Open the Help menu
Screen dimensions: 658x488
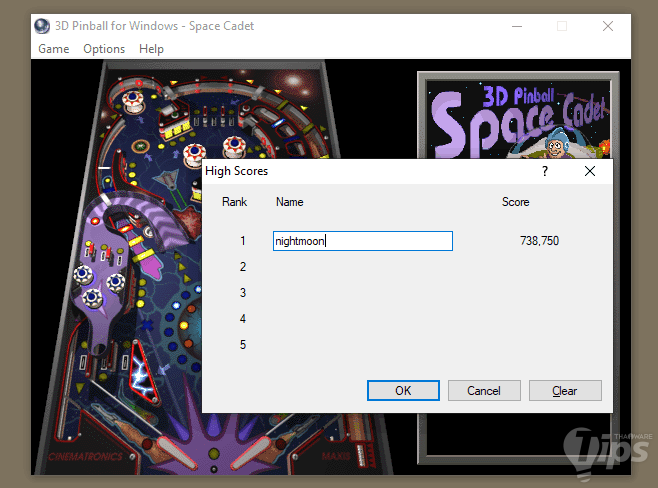(x=151, y=49)
